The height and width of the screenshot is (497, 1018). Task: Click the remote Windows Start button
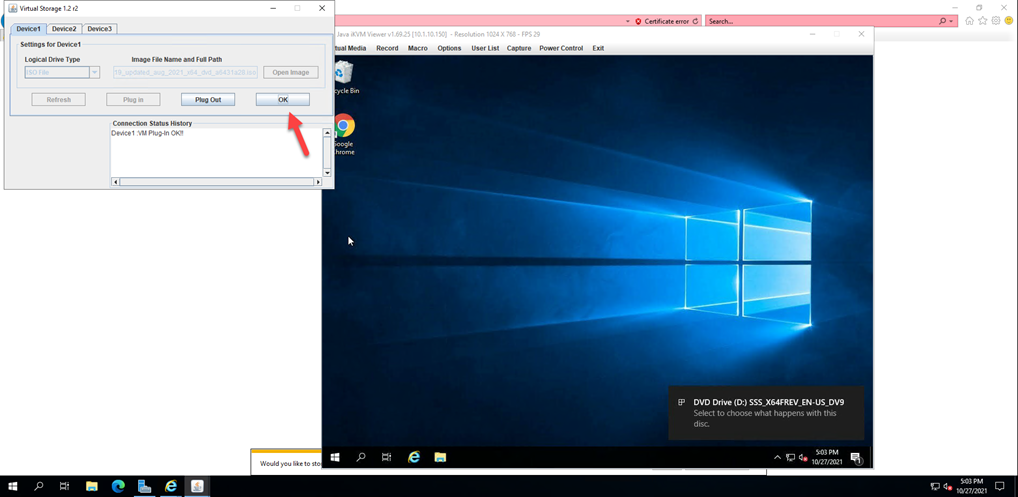[335, 457]
